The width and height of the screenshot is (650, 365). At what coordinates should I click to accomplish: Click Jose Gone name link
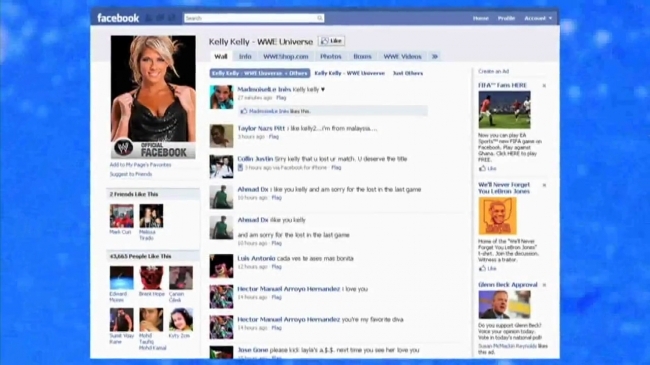[x=252, y=350]
